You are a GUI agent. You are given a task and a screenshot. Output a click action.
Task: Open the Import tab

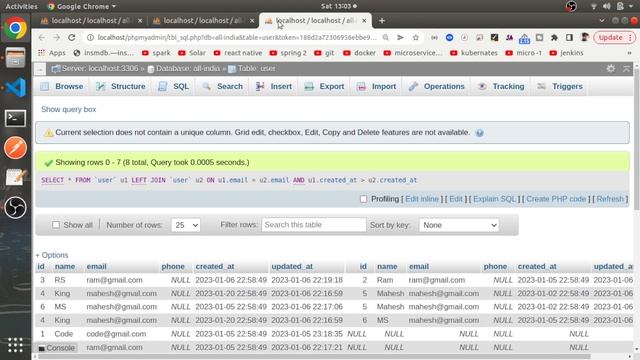point(377,87)
